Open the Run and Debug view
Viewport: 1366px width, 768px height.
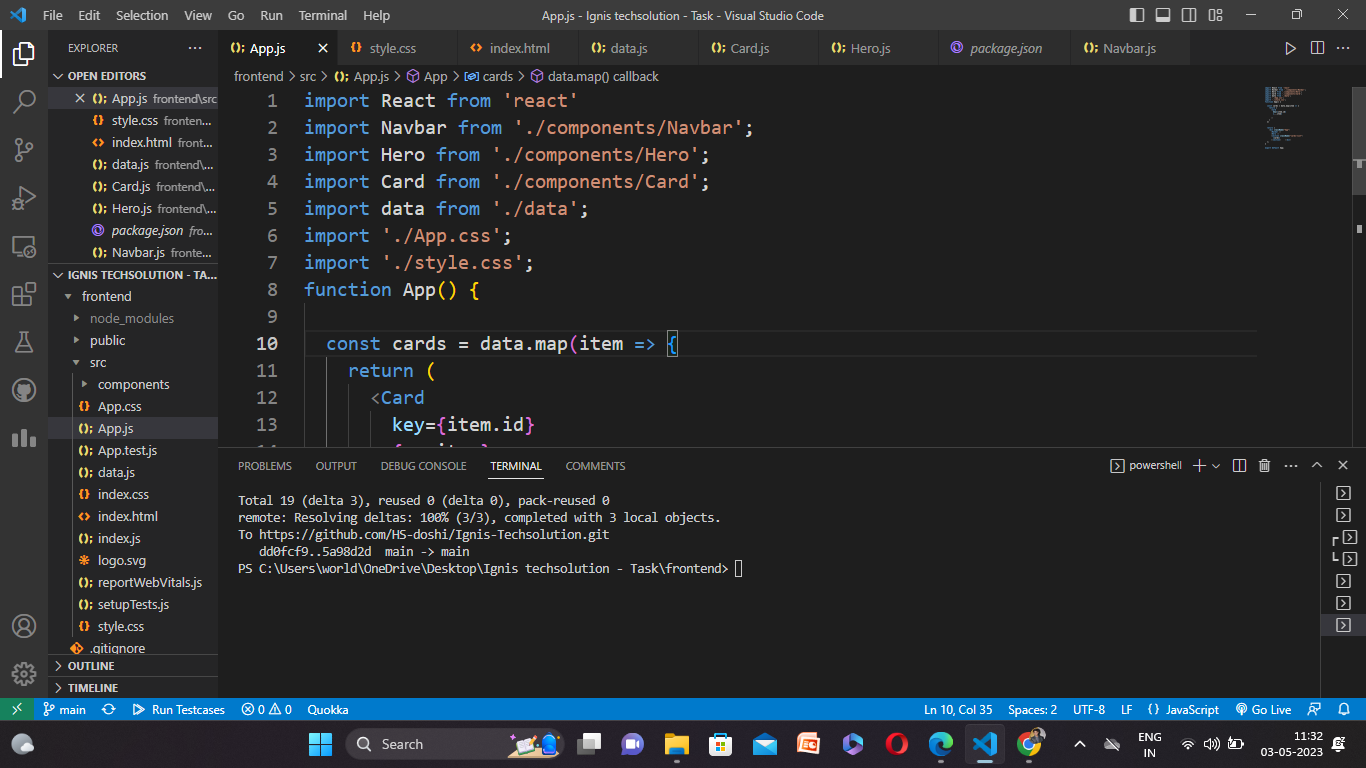point(24,198)
